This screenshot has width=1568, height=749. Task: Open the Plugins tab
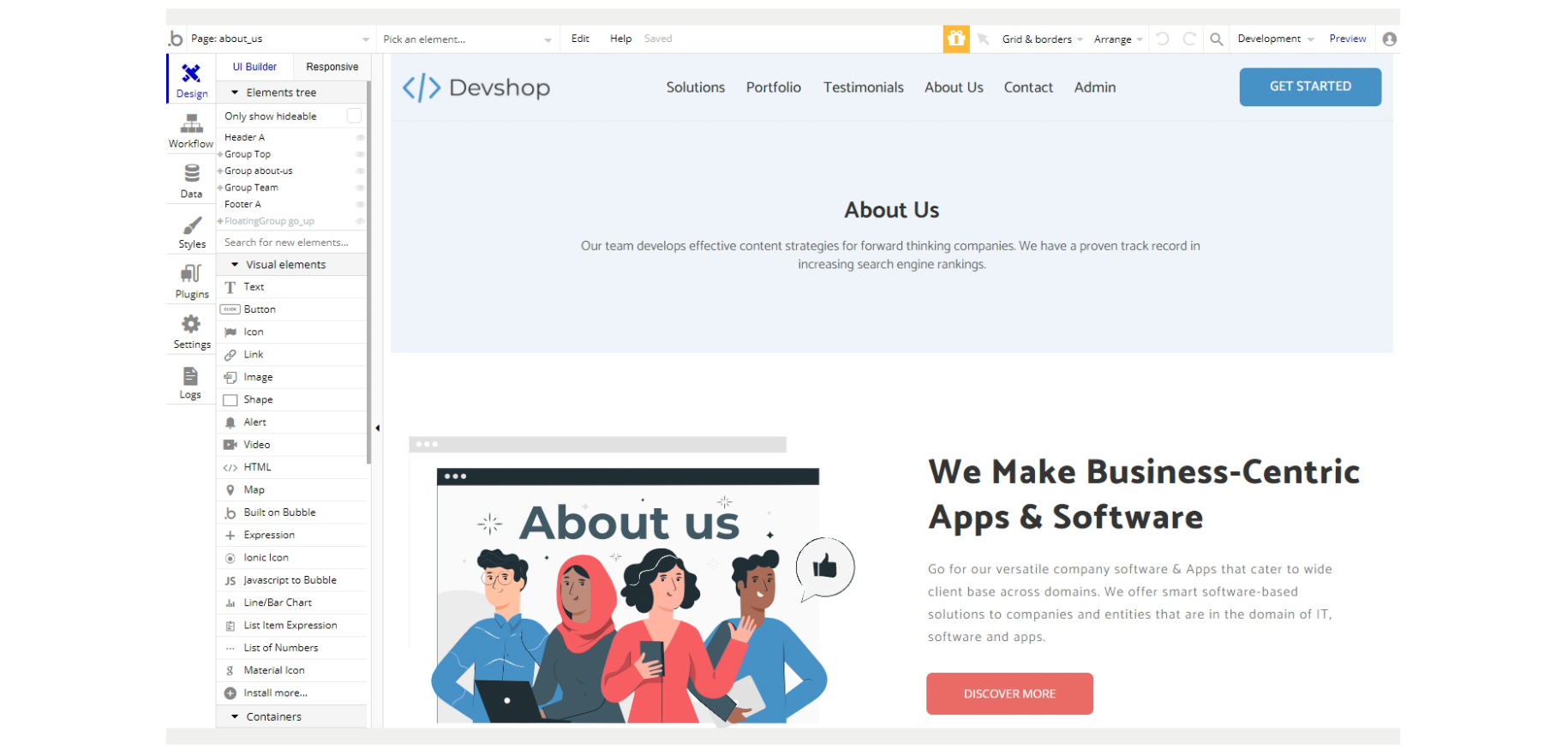click(191, 281)
